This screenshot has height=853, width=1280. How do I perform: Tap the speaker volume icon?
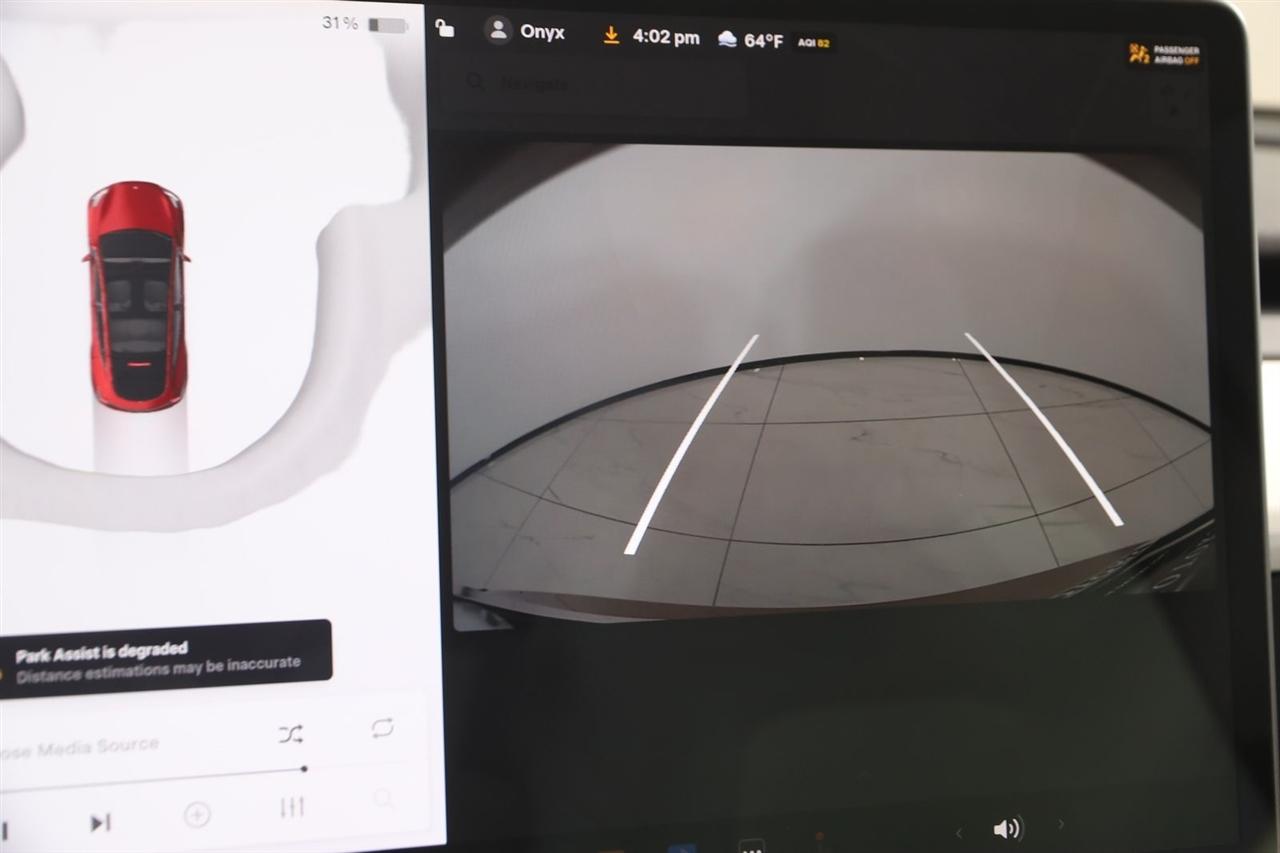click(x=1007, y=828)
